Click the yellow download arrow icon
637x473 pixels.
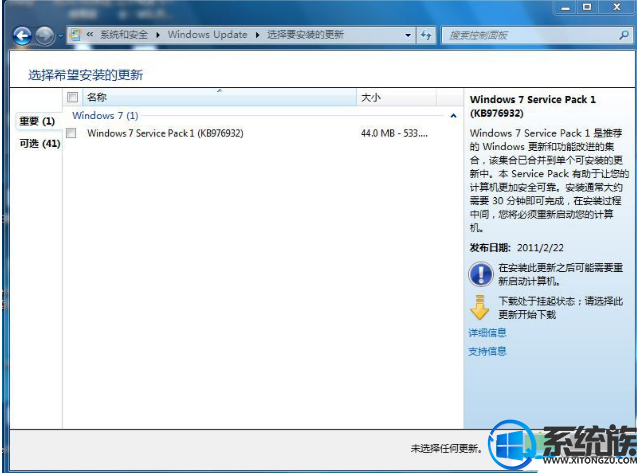[x=480, y=308]
